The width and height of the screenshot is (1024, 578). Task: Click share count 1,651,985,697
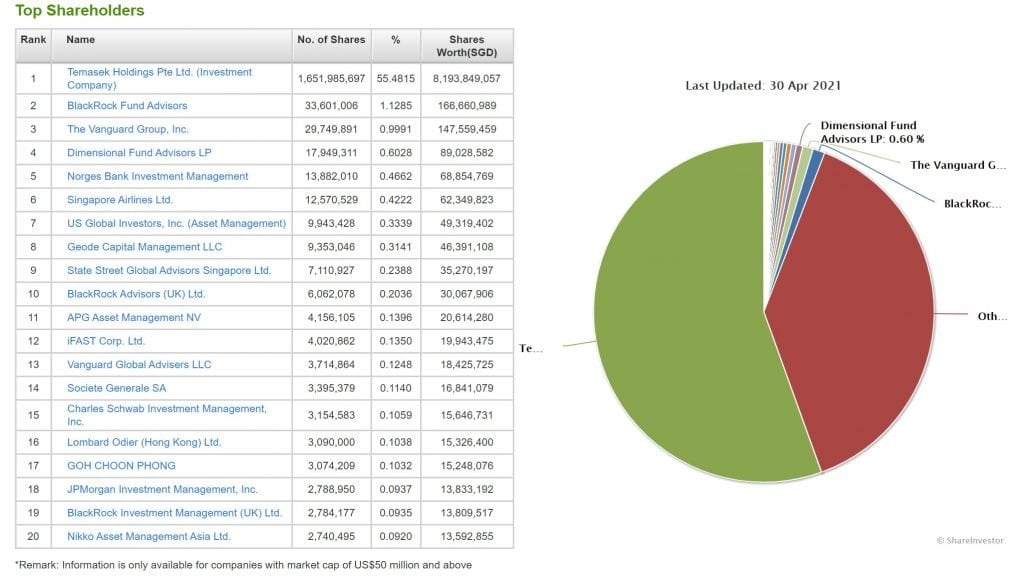tap(331, 78)
